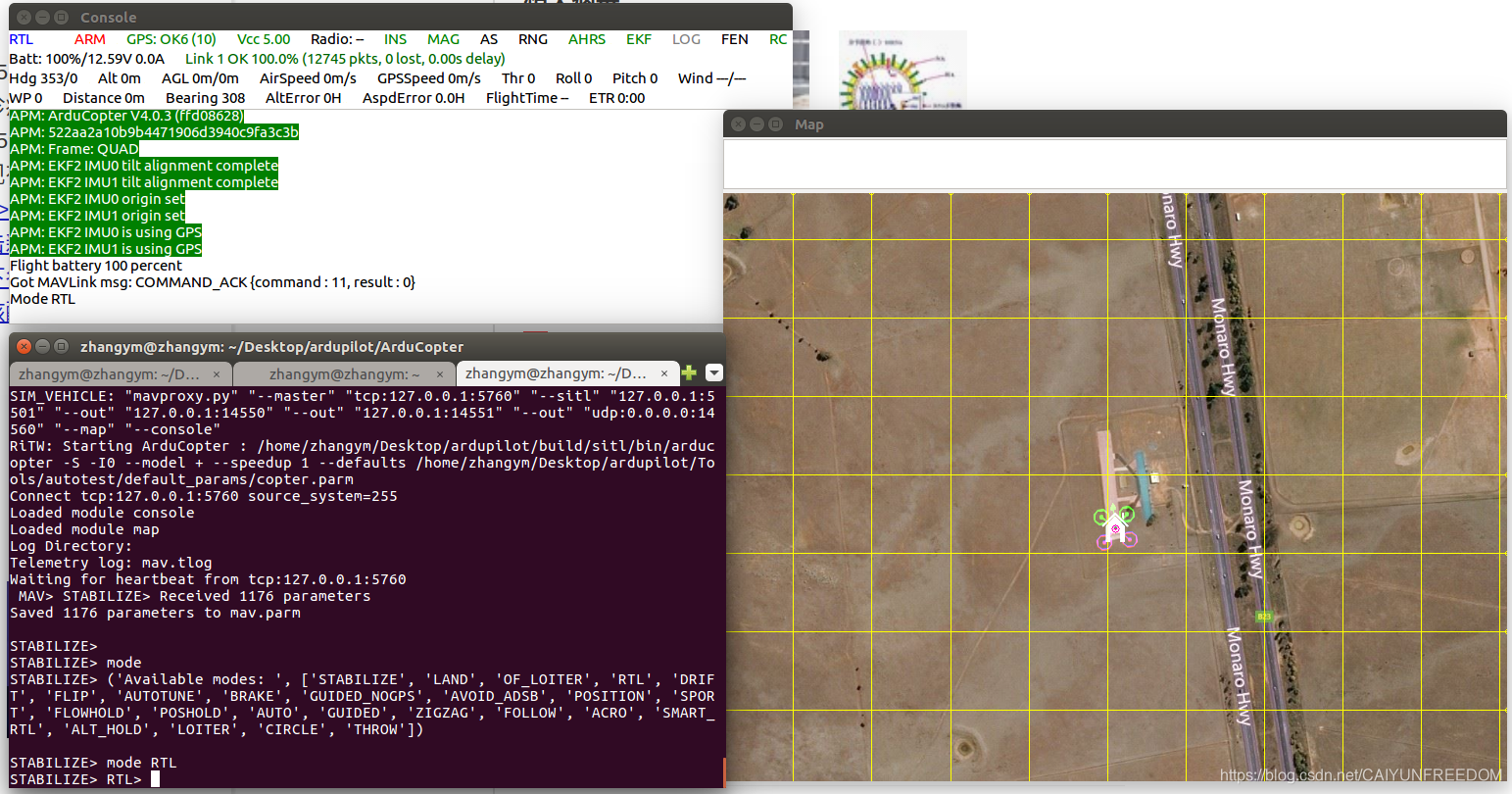Click the grey LOG status indicator
1512x794 pixels.
pos(687,39)
